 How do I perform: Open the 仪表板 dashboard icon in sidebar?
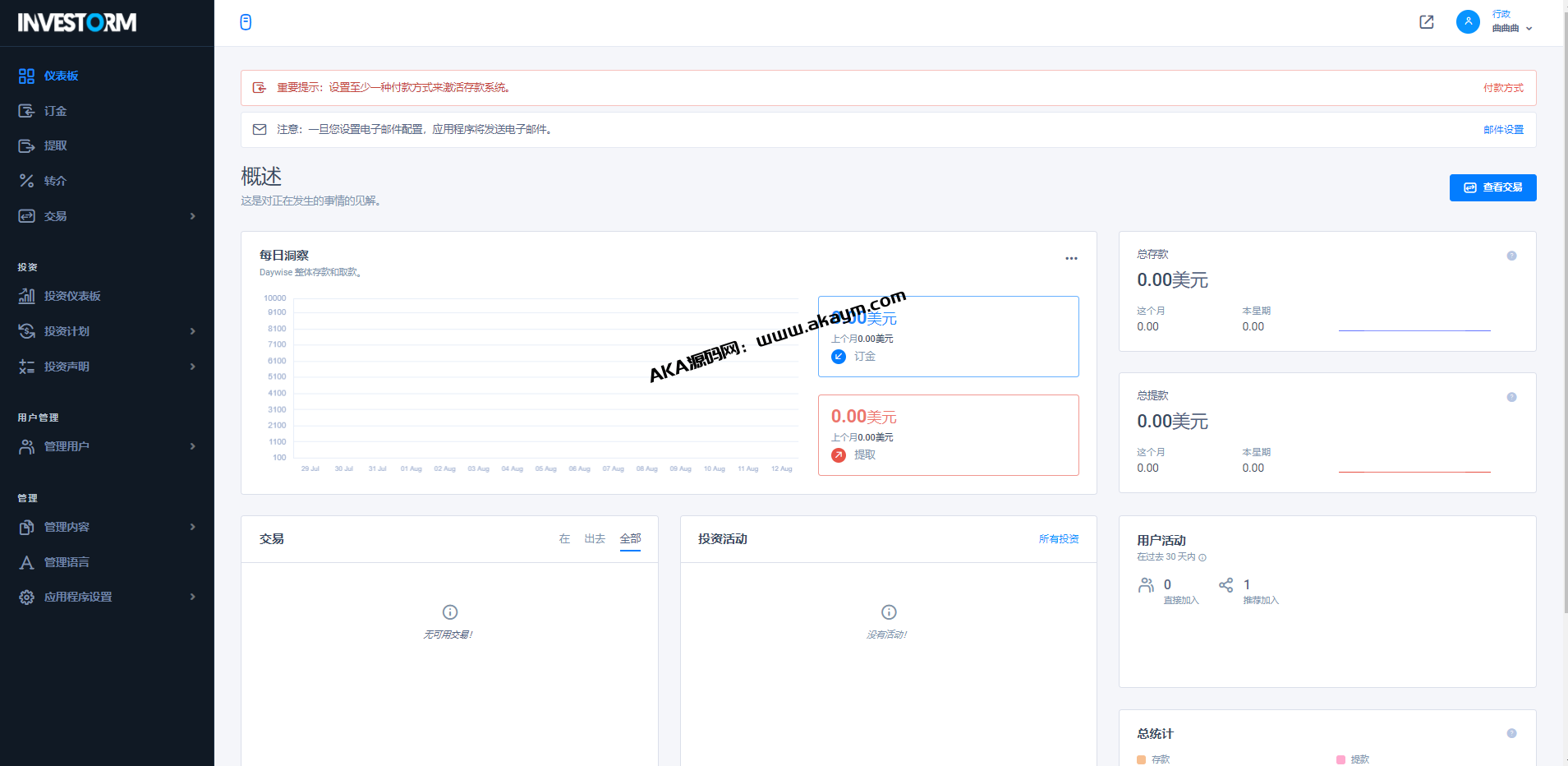pos(26,76)
